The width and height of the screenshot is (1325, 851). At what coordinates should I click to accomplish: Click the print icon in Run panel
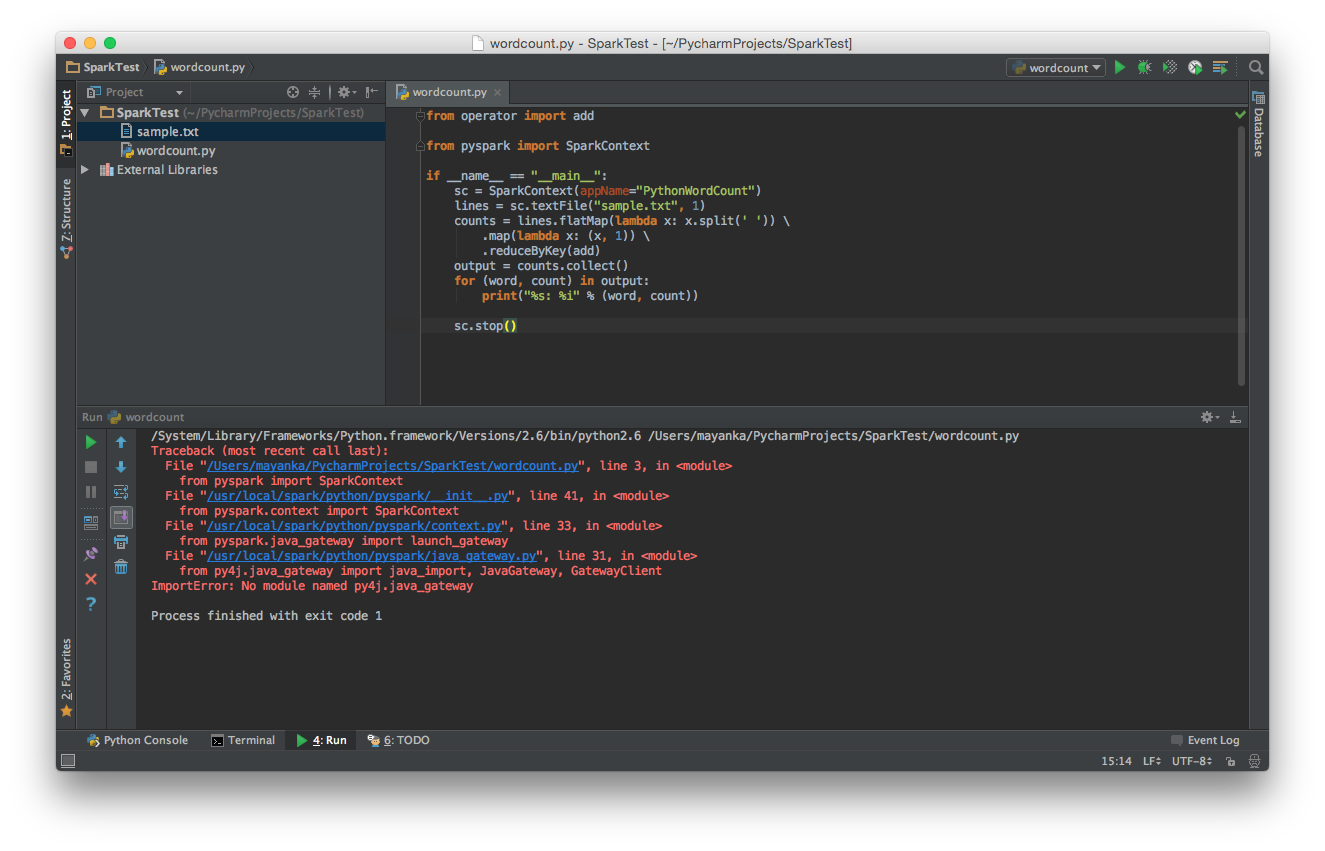pos(121,542)
